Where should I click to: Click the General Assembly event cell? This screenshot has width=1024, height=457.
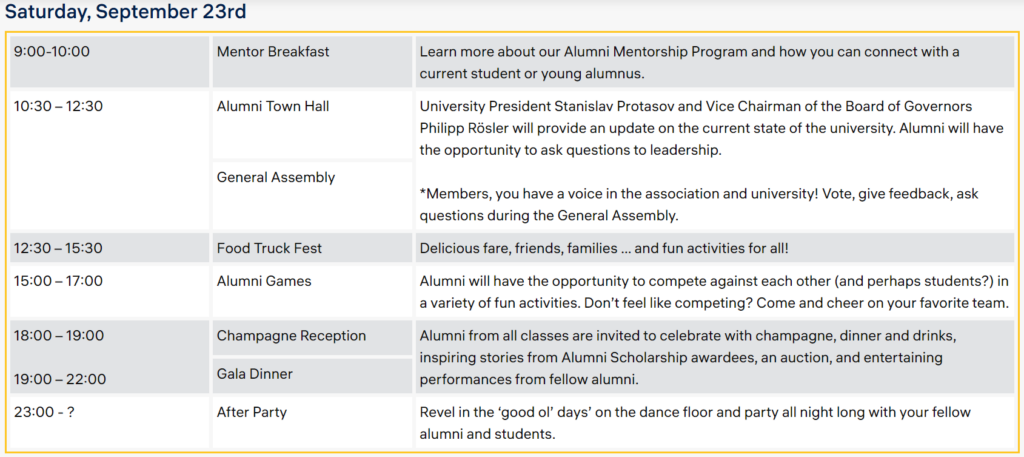[x=312, y=196]
